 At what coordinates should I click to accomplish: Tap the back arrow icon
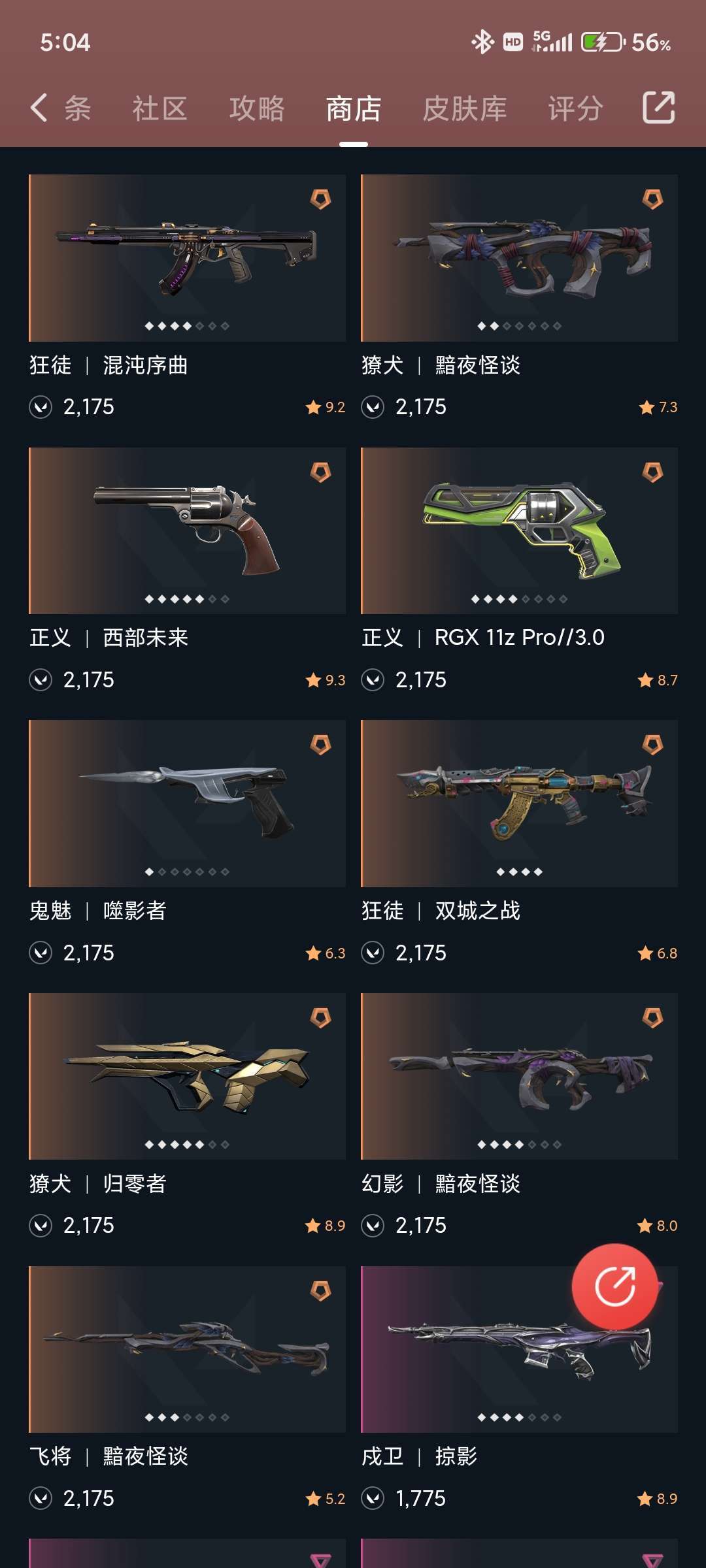(39, 108)
